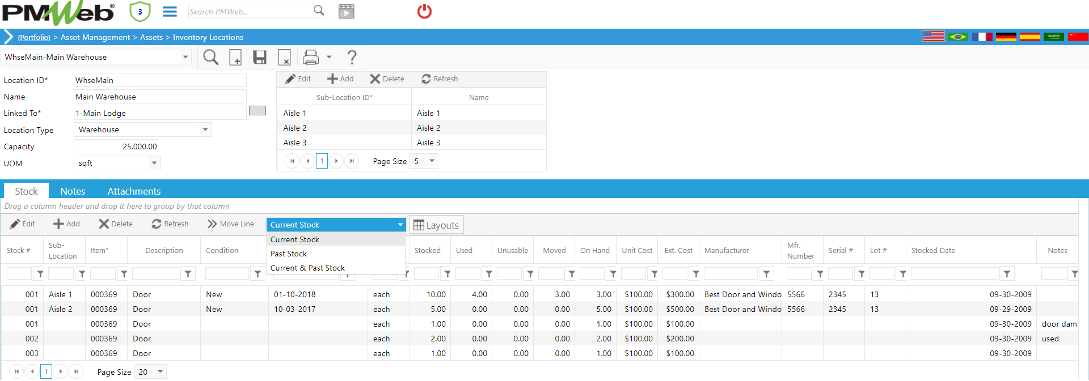Click Delete in the sub-location grid toolbar
This screenshot has width=1089, height=381.
(387, 79)
